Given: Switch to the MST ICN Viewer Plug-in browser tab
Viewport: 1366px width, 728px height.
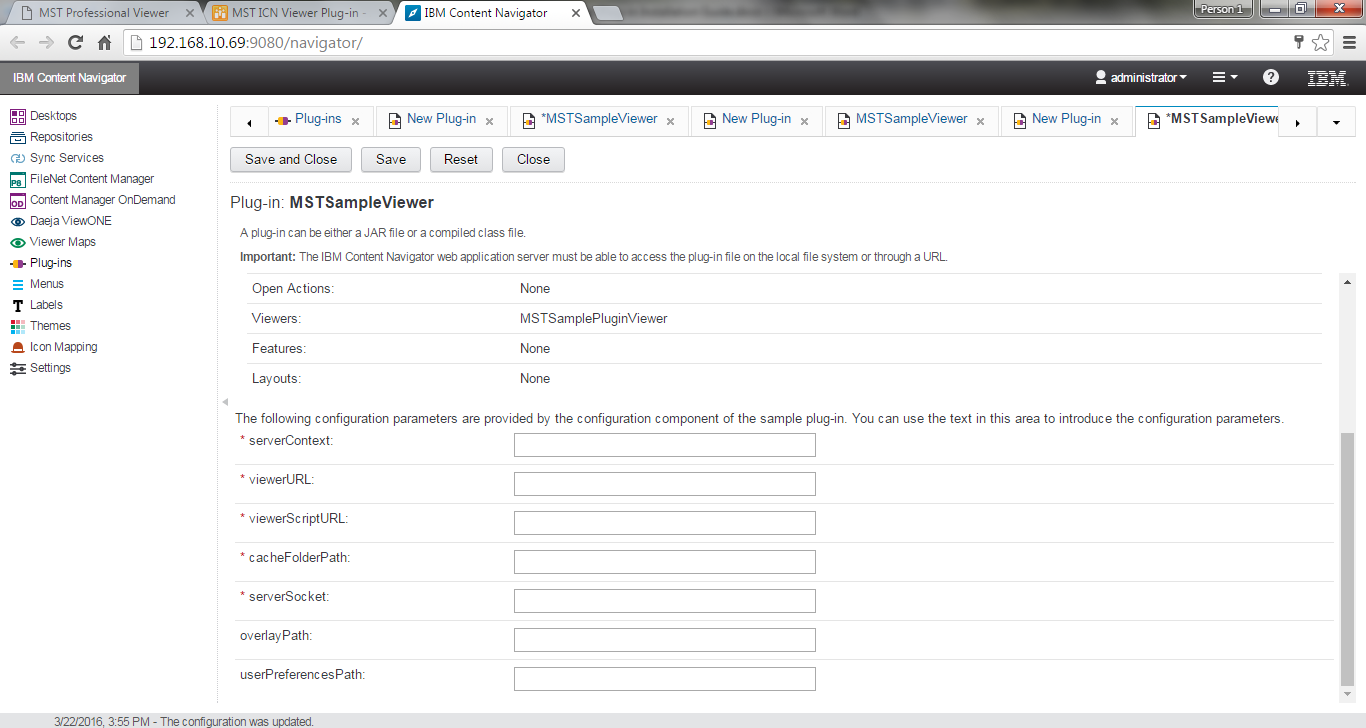Looking at the screenshot, I should [x=299, y=13].
